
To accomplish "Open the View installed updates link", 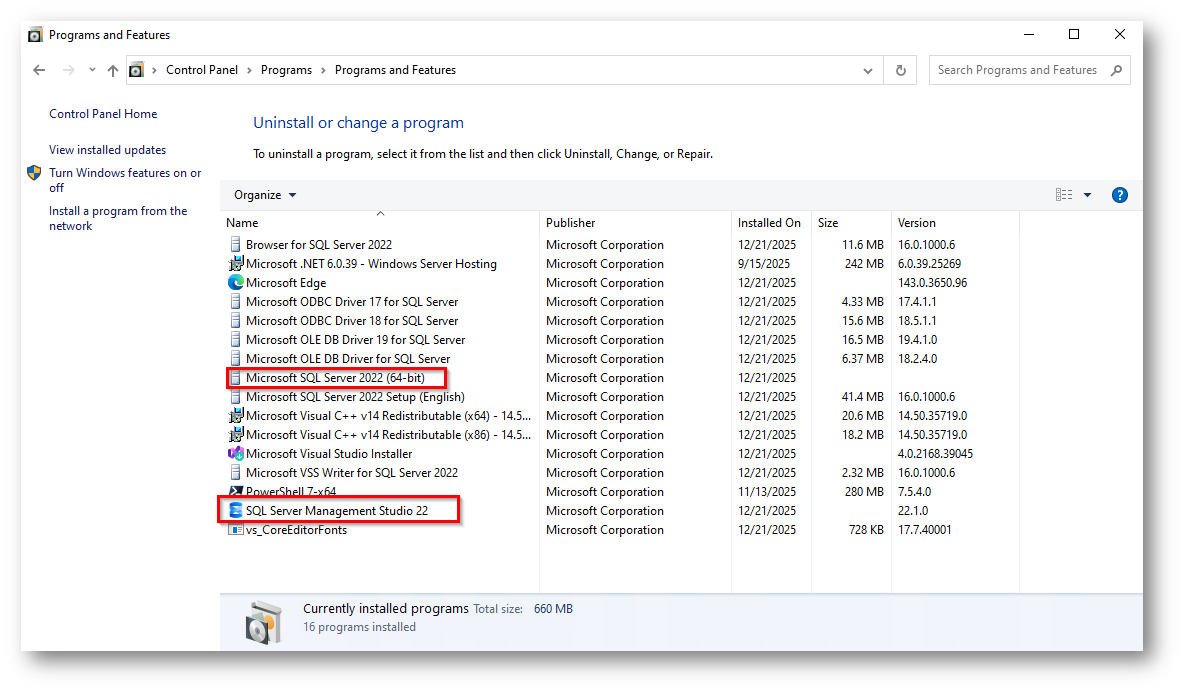I will point(107,150).
